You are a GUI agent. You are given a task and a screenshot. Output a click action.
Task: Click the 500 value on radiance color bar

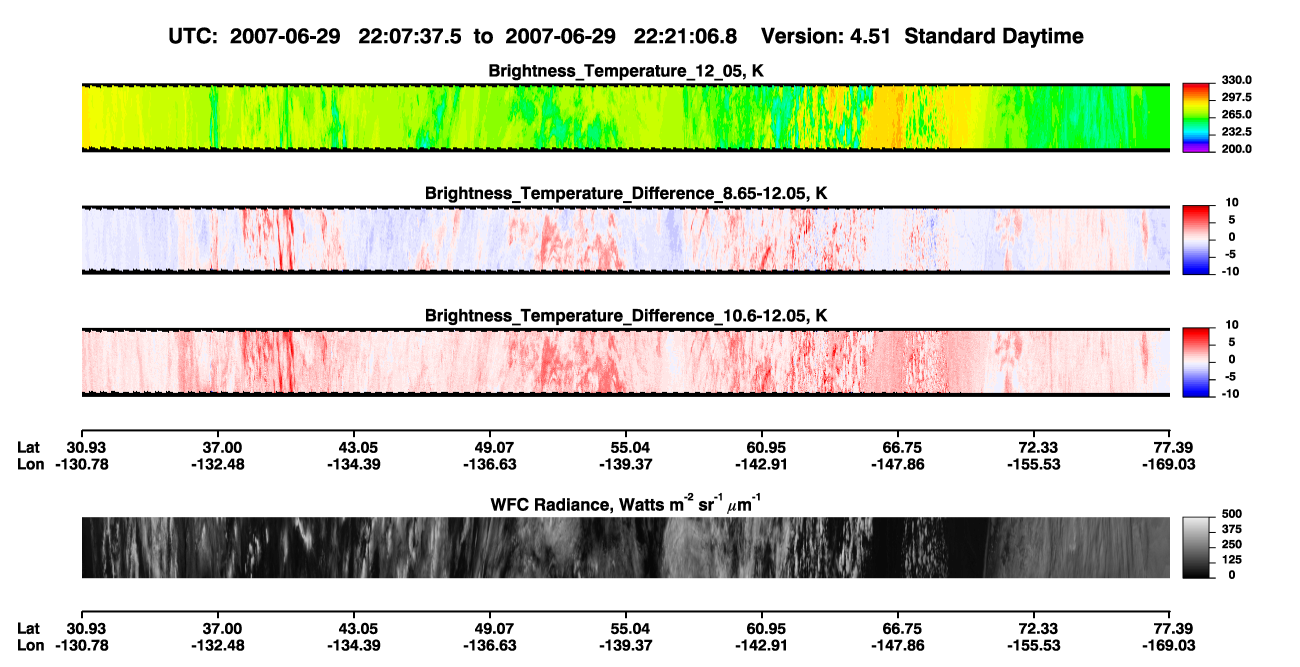pos(1232,514)
